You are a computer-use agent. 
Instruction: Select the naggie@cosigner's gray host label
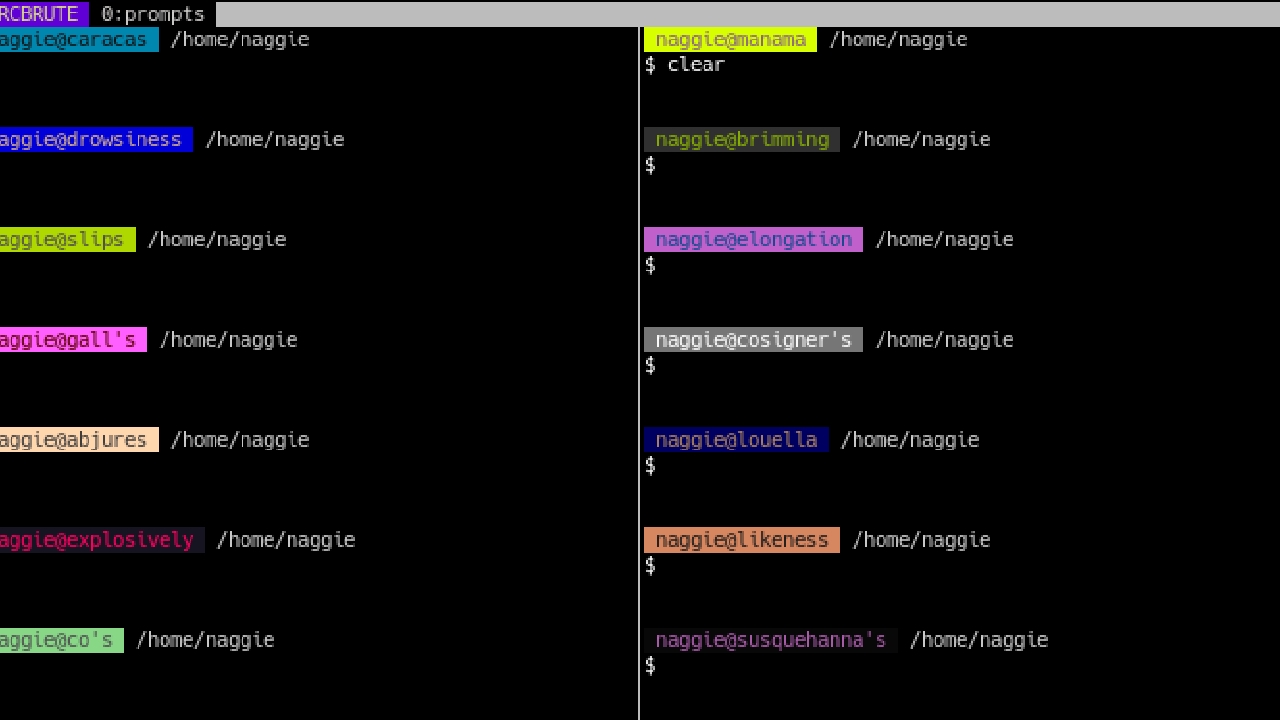pos(753,340)
